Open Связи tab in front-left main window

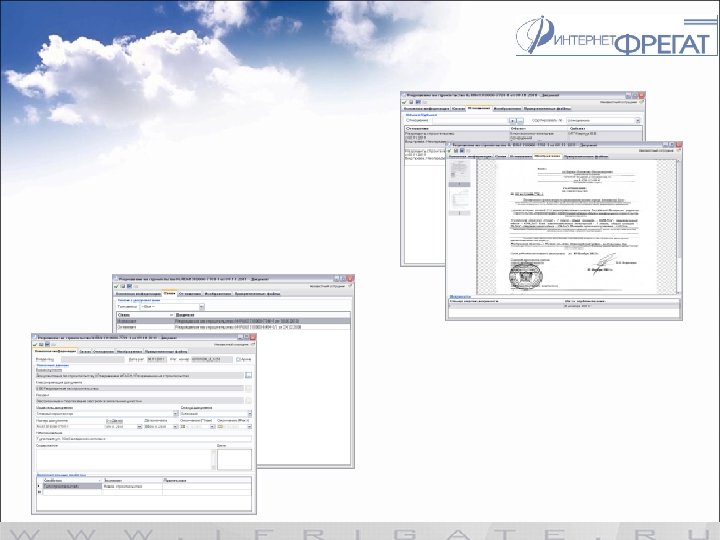[x=84, y=351]
